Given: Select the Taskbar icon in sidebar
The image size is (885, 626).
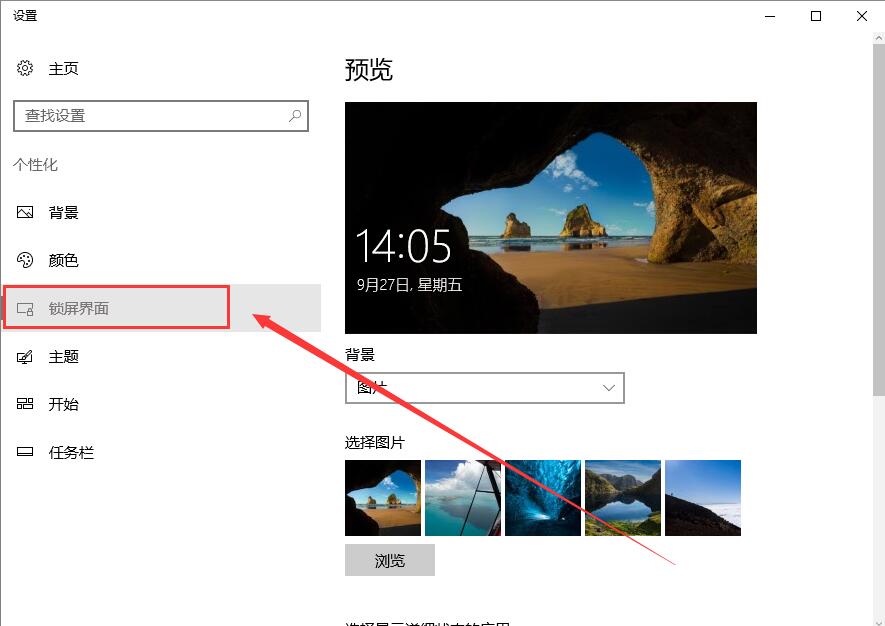Looking at the screenshot, I should (x=25, y=452).
